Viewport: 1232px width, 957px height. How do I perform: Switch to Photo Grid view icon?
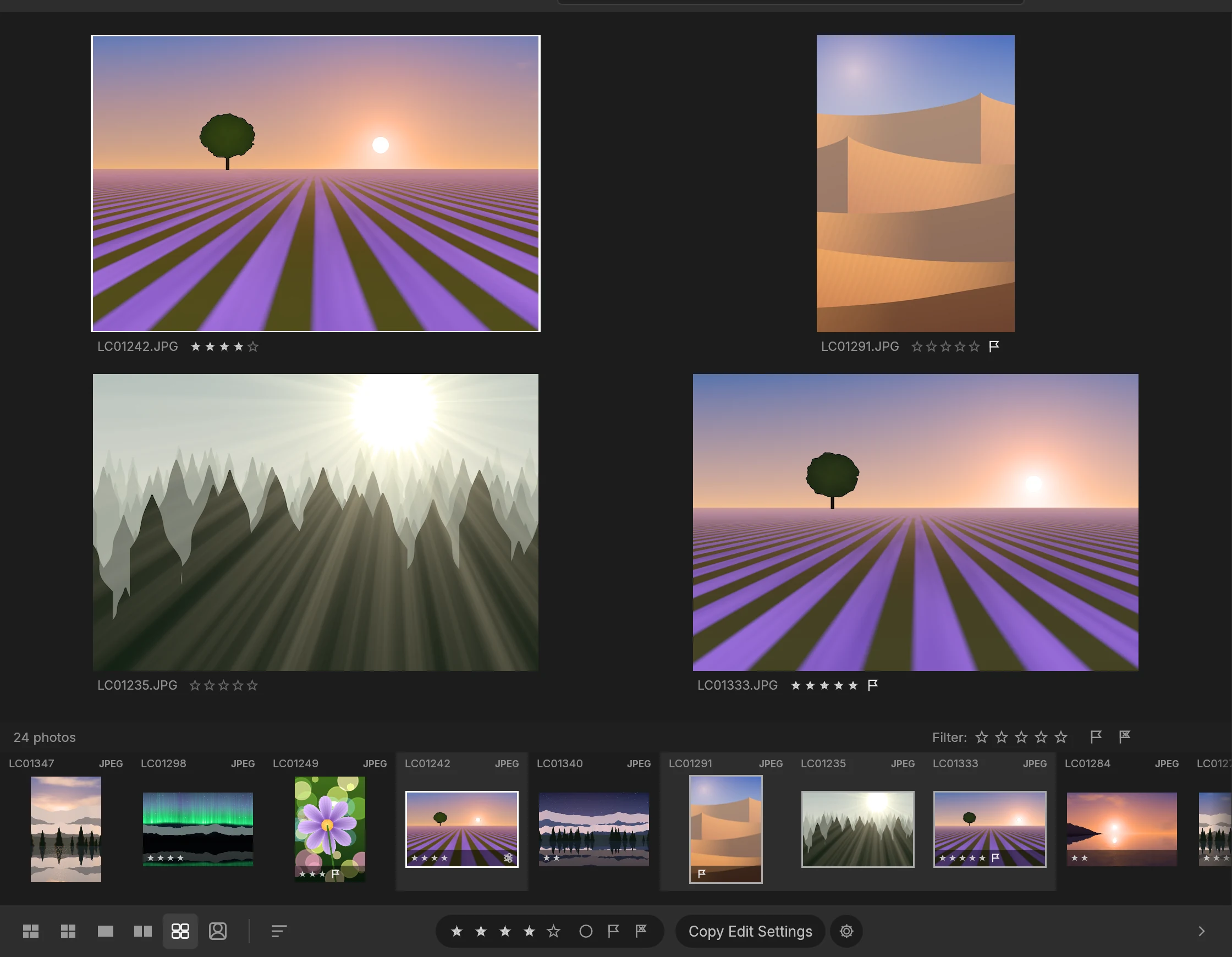click(30, 931)
